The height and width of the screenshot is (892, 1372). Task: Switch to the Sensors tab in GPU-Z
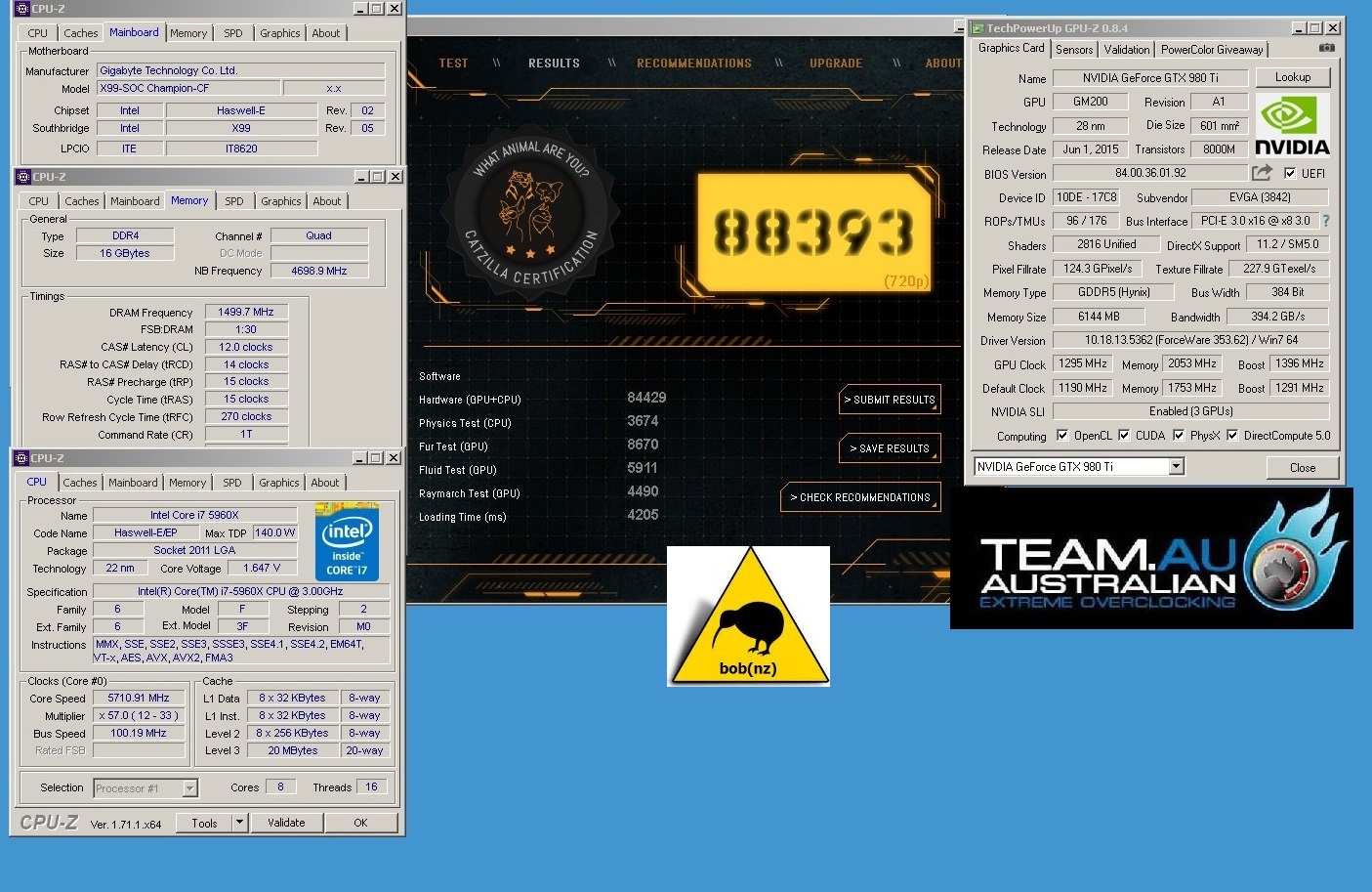1074,50
